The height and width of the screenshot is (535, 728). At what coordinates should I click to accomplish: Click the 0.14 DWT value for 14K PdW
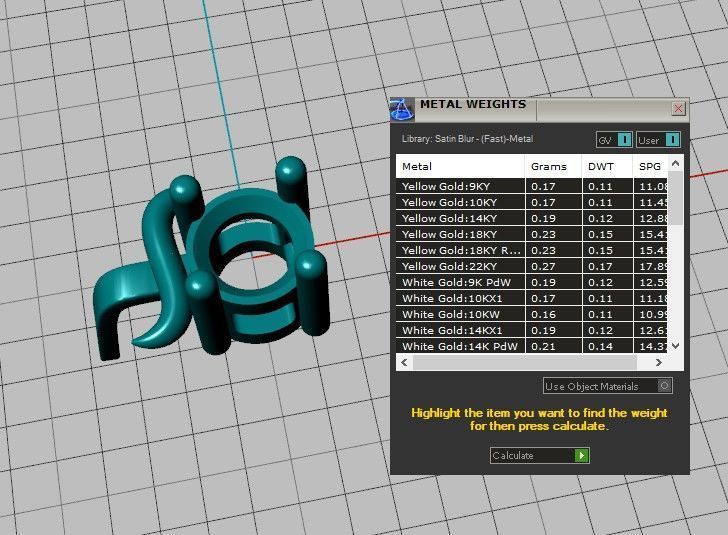(600, 346)
